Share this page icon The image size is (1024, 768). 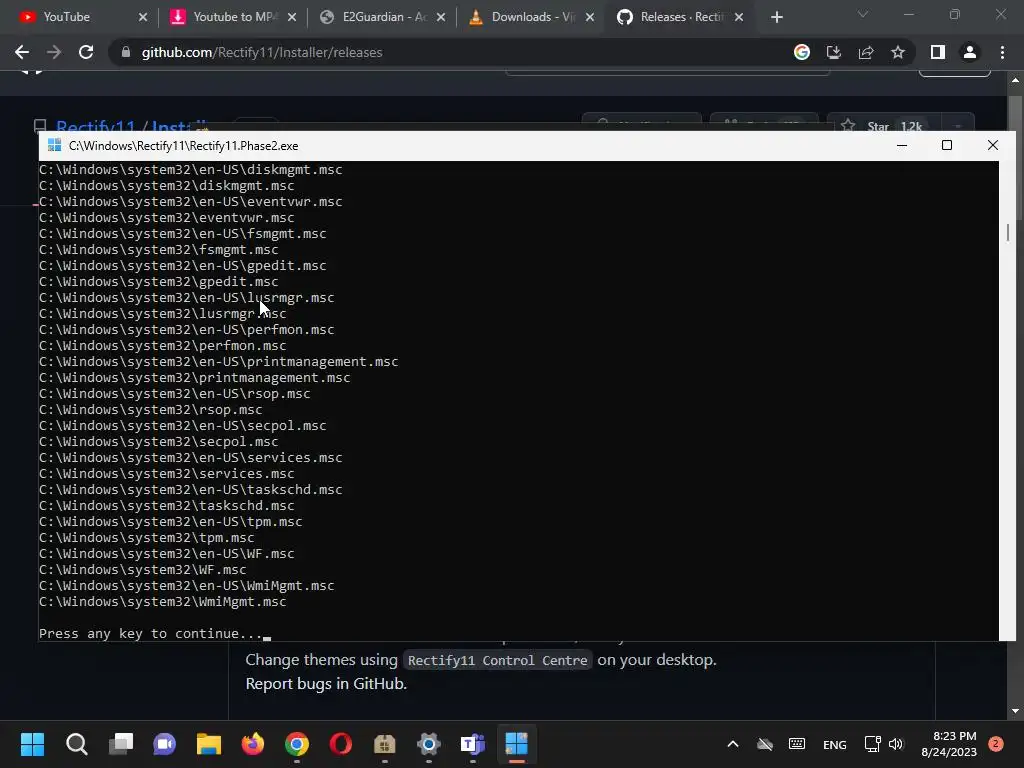(x=866, y=52)
